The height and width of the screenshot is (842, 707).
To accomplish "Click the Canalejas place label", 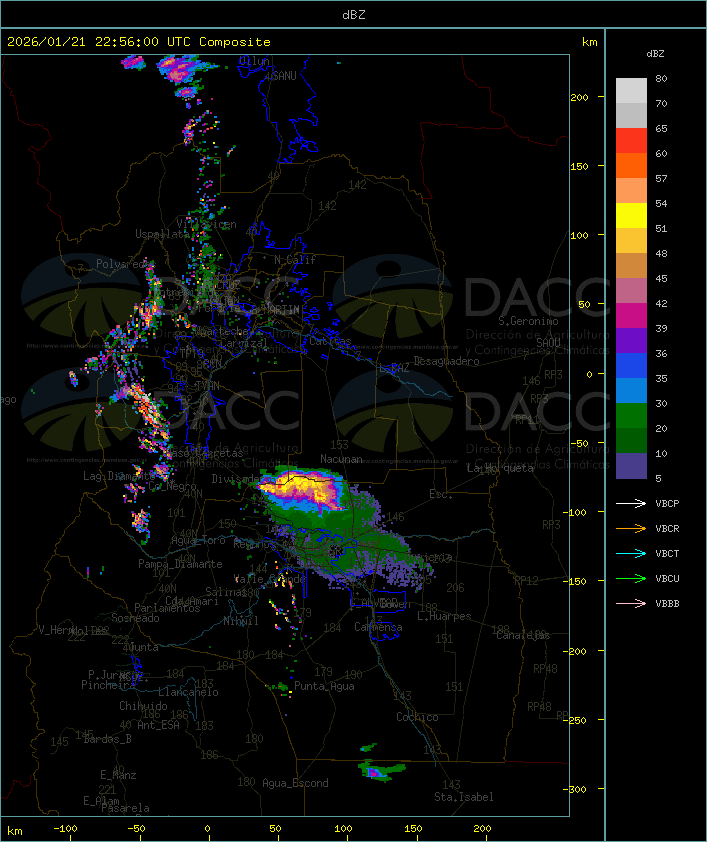I will [523, 635].
